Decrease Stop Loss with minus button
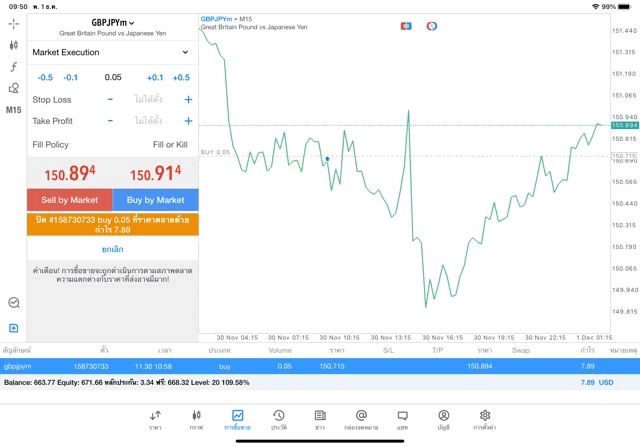Image resolution: width=640 pixels, height=447 pixels. [x=110, y=99]
